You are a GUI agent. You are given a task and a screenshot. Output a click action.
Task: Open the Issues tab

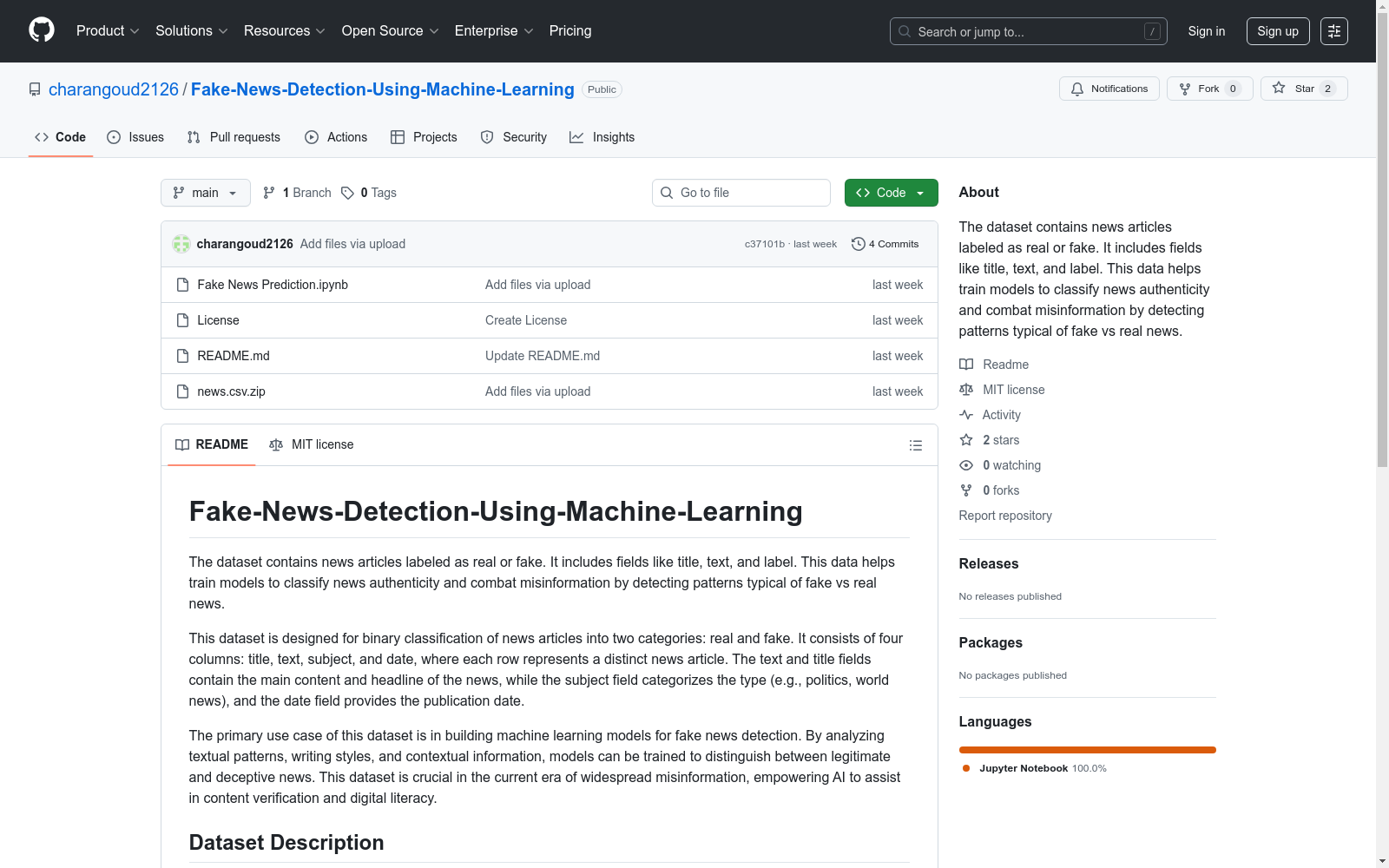tap(135, 137)
